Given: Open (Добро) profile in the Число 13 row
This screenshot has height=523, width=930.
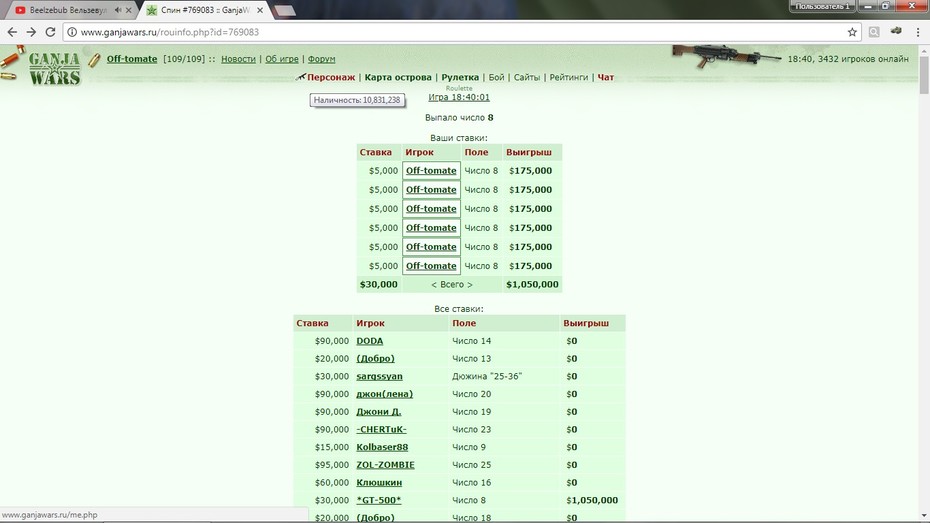Looking at the screenshot, I should (375, 359).
